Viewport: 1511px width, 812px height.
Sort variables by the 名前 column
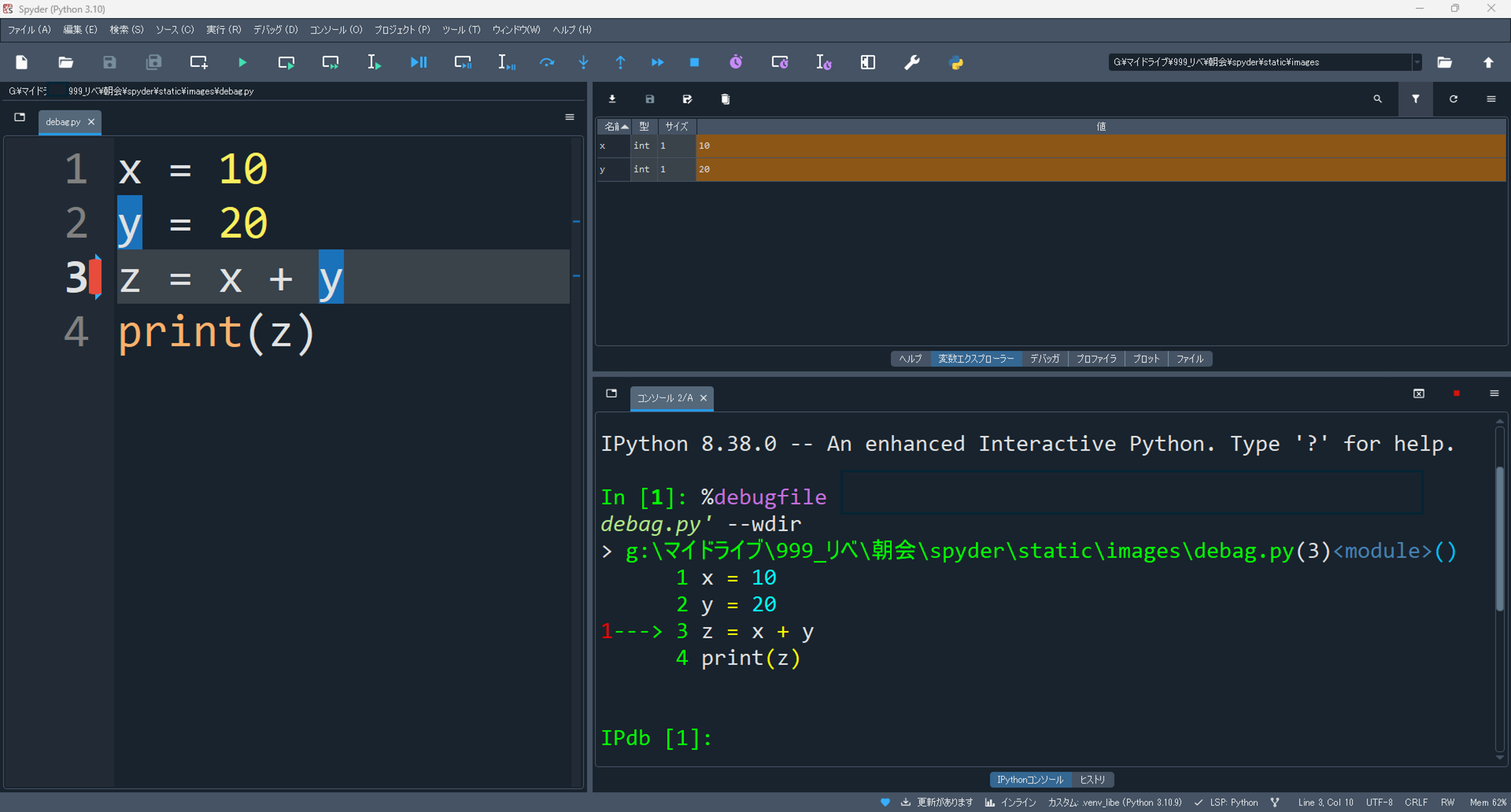614,126
